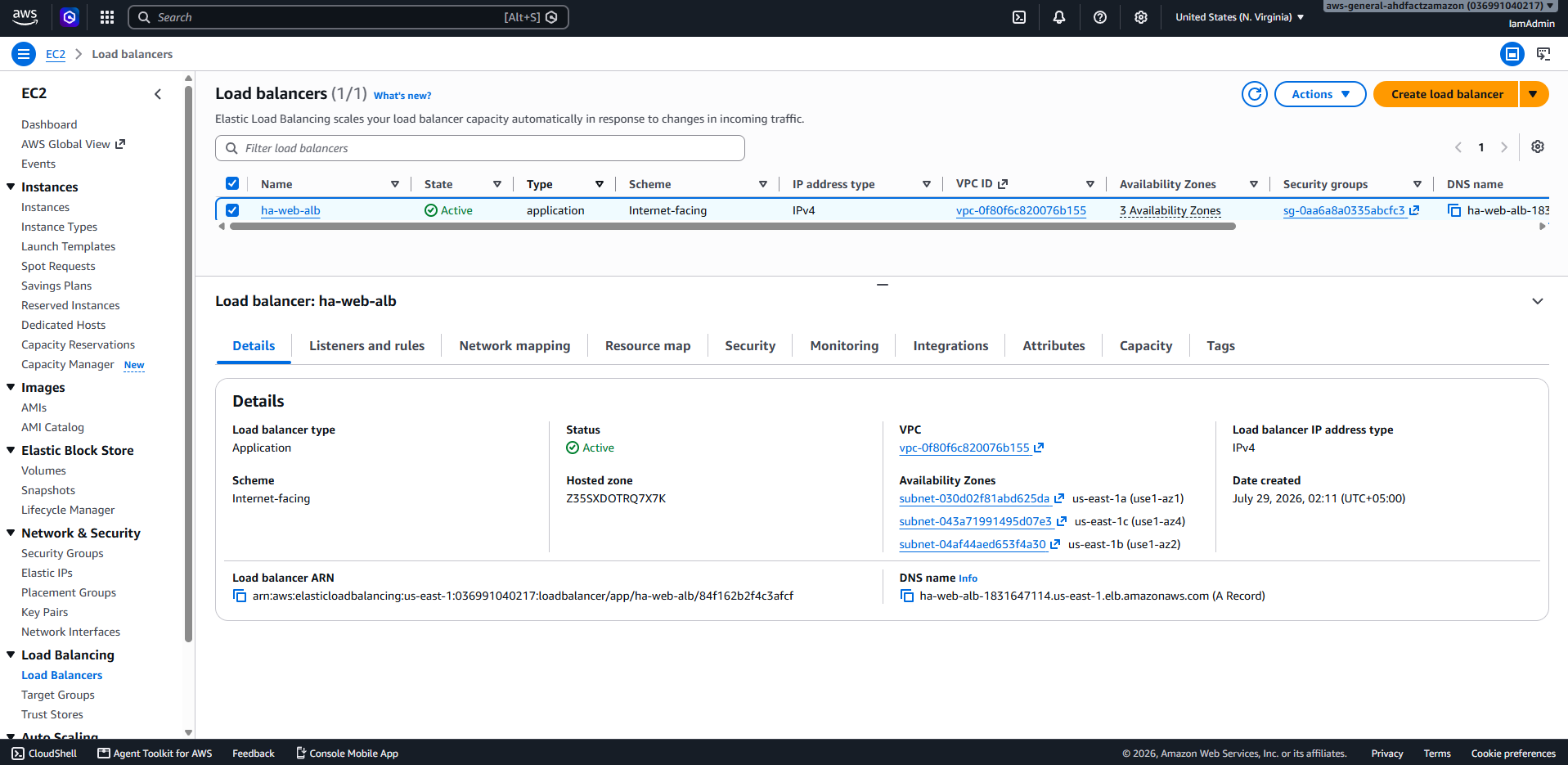Click the sidebar vertical scrollbar

(x=189, y=364)
